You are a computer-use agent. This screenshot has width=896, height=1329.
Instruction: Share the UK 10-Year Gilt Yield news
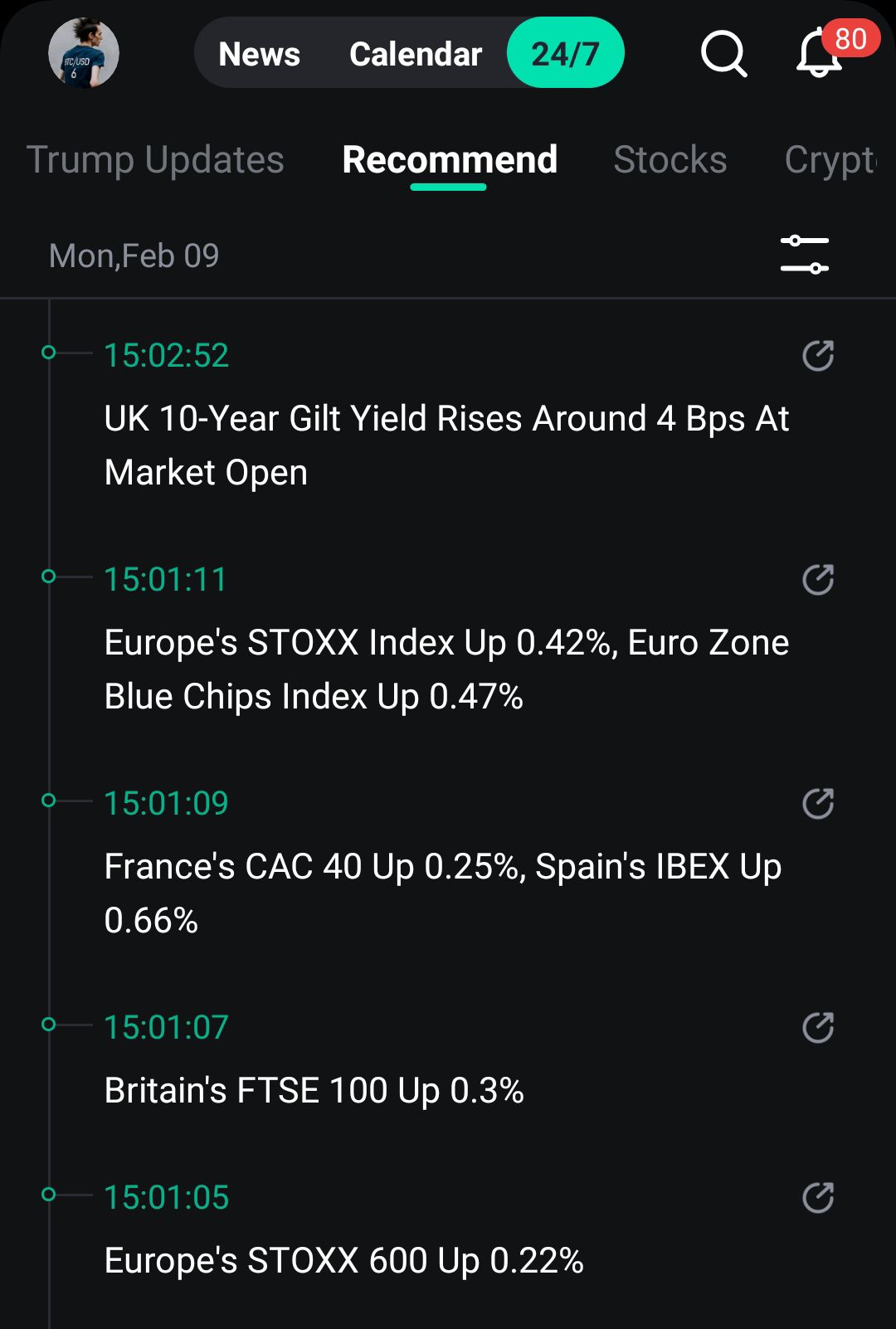[817, 356]
